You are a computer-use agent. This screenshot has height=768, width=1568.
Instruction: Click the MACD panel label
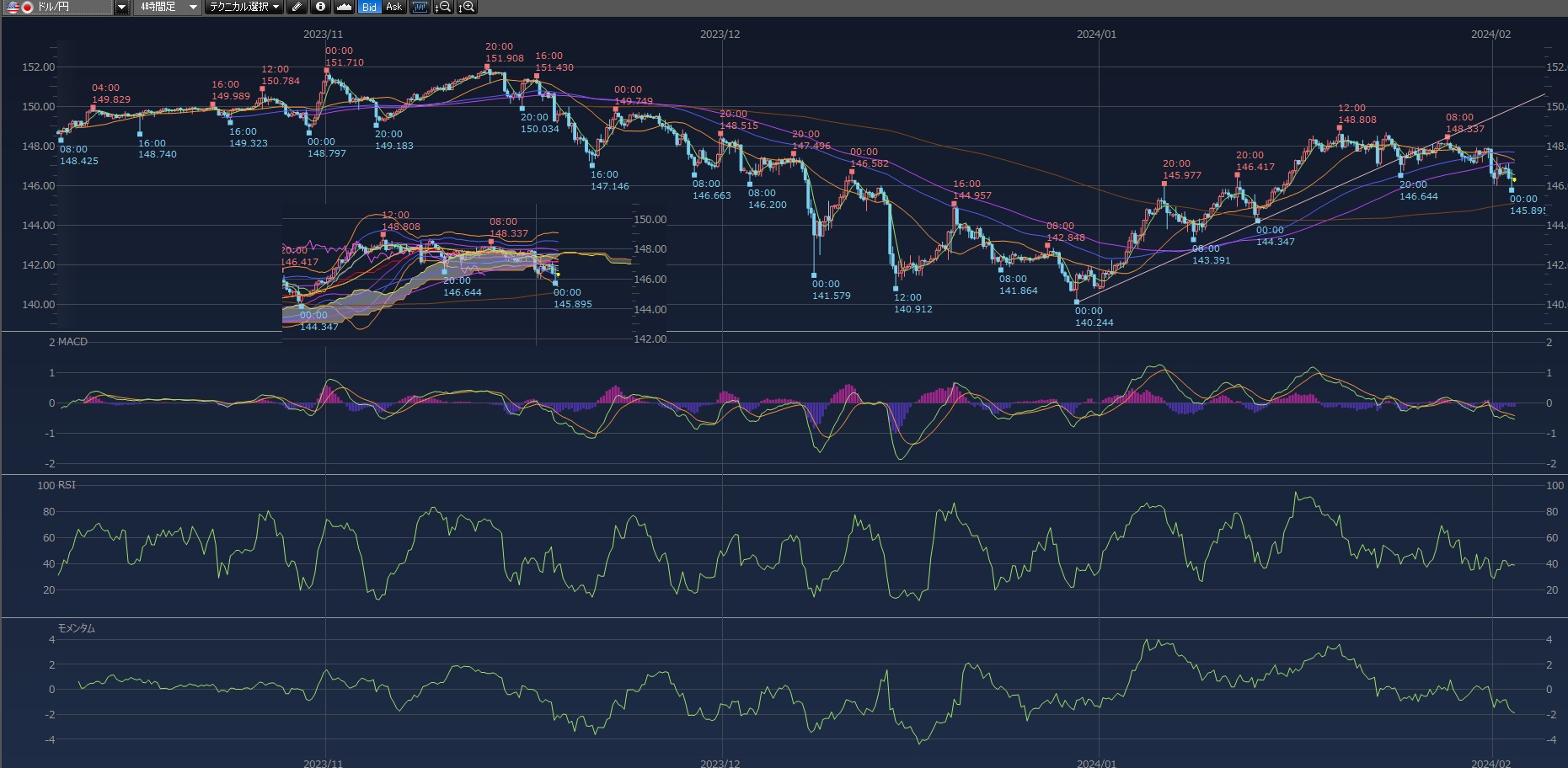(72, 342)
